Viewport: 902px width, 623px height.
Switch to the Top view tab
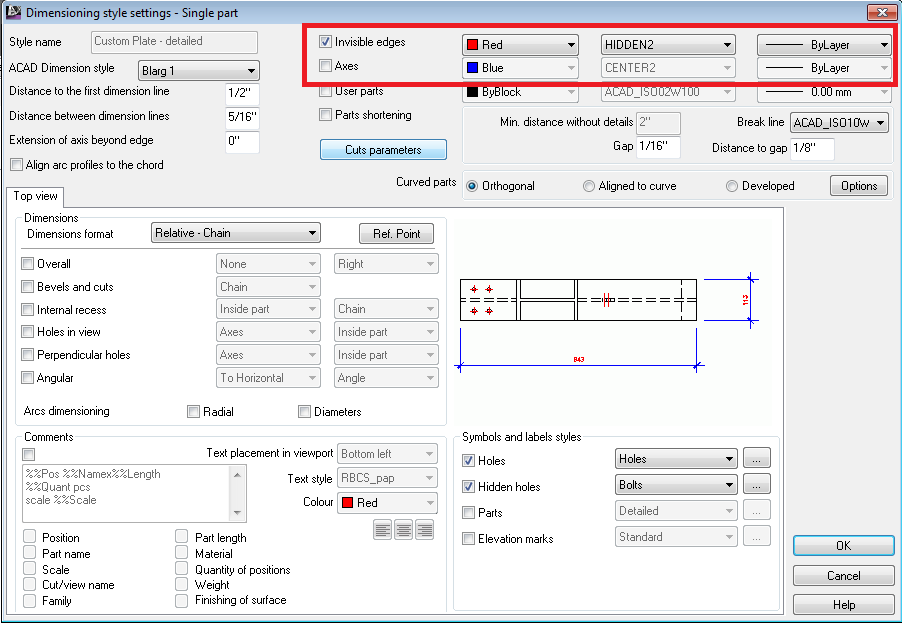(35, 197)
